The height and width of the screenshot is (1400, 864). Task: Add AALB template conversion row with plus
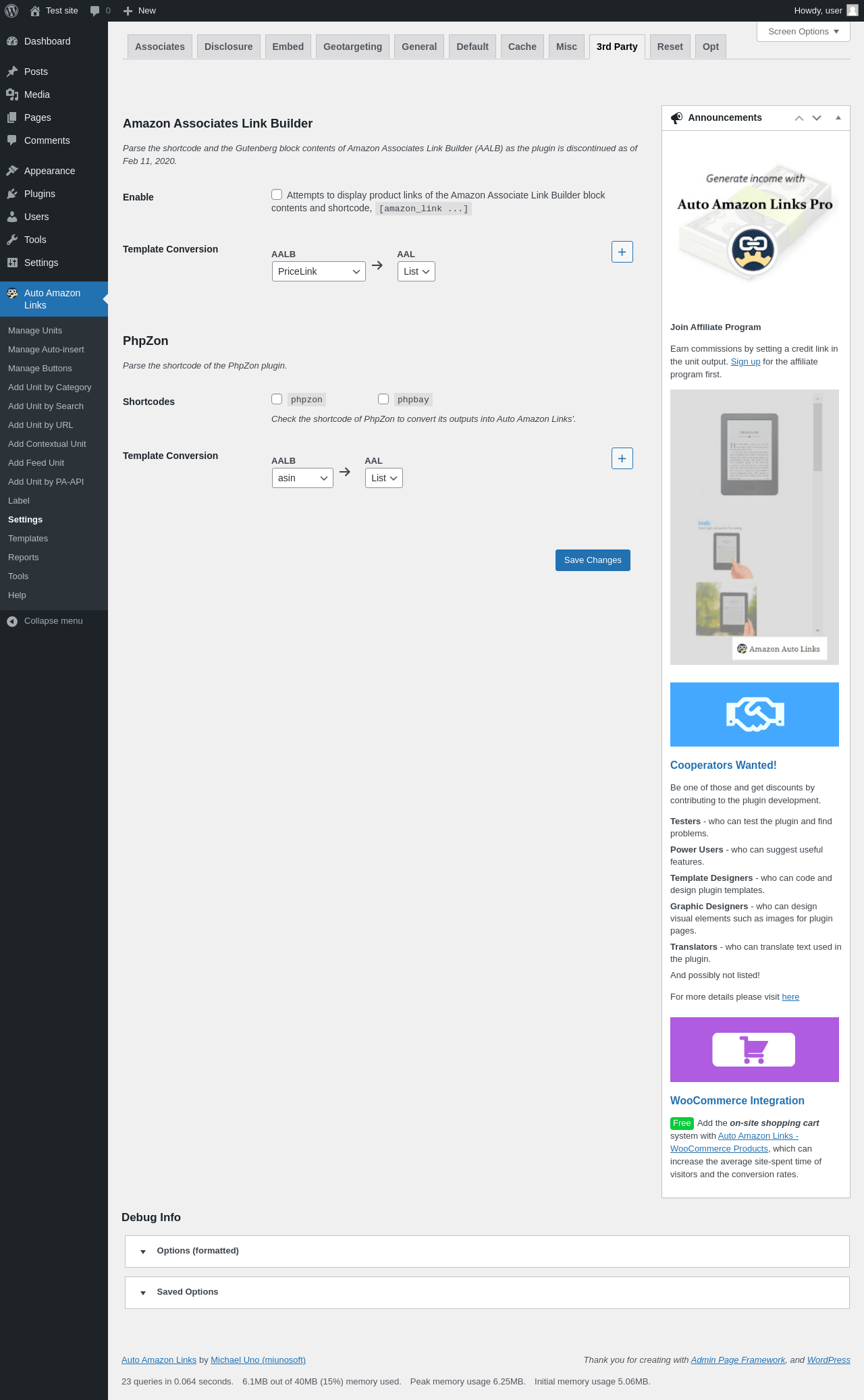(622, 252)
